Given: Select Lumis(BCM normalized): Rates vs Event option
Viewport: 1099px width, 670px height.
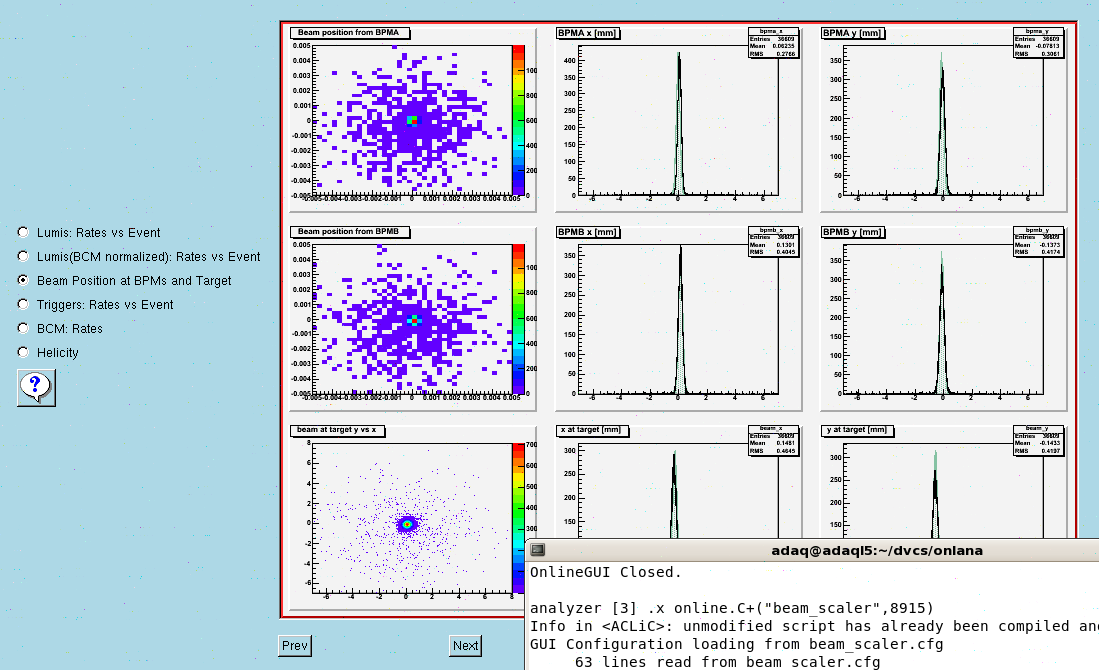Looking at the screenshot, I should pos(23,257).
